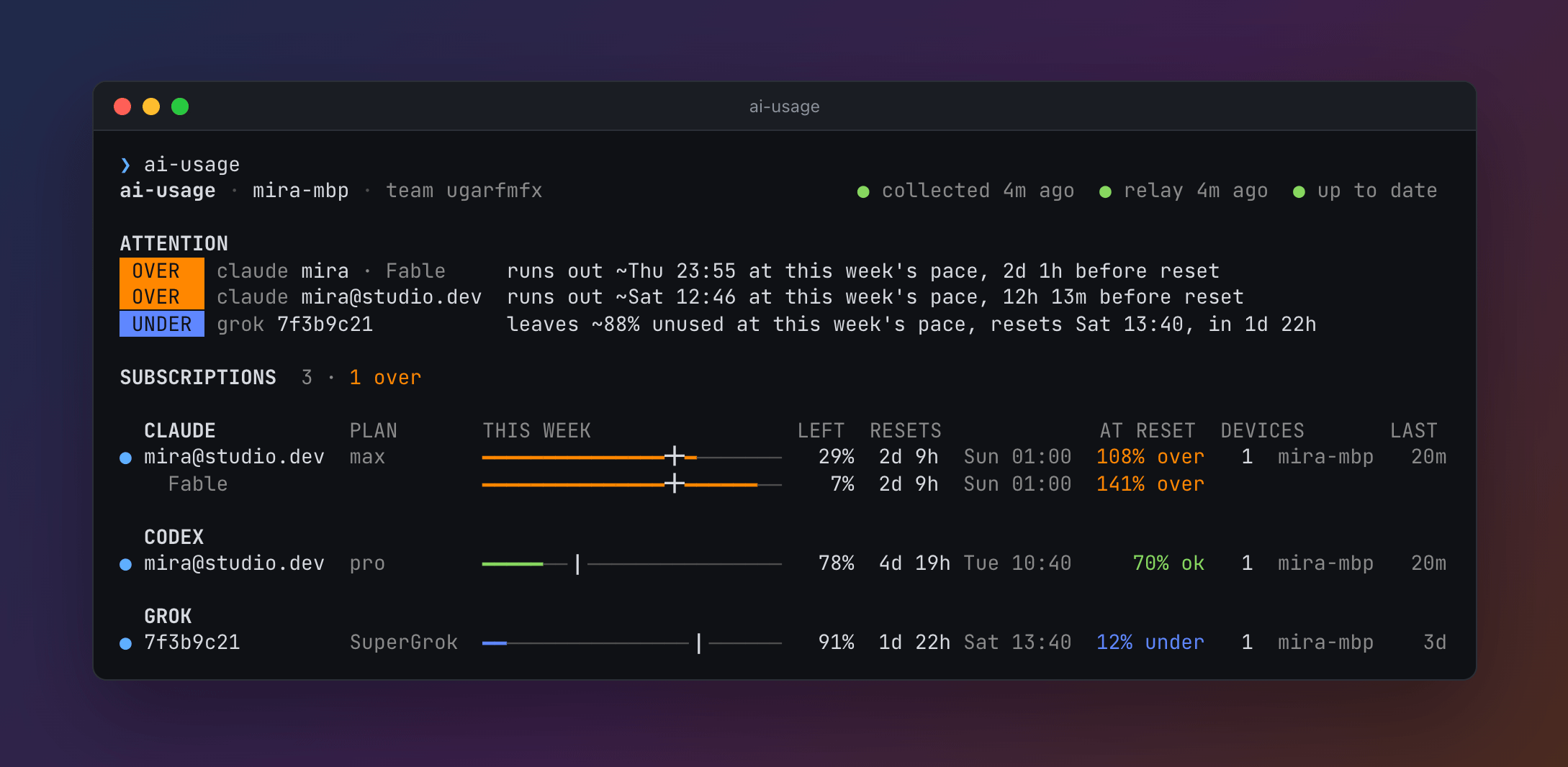Click the 78% left value
Viewport: 1568px width, 767px height.
coord(836,563)
